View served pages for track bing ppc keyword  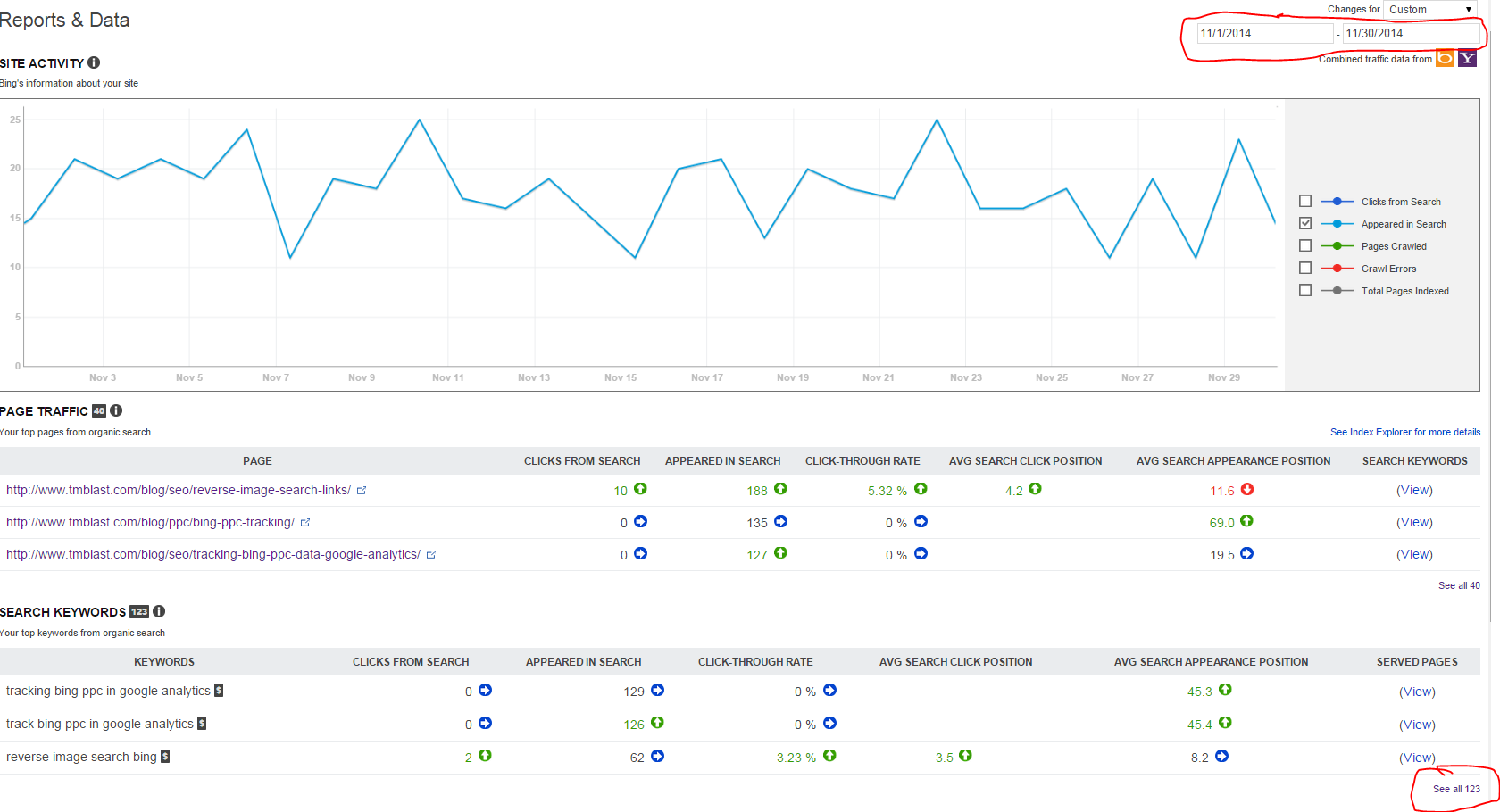point(1417,725)
